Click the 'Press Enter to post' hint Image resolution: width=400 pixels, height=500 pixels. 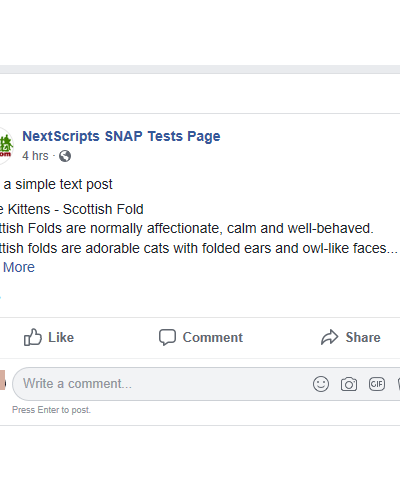tap(51, 410)
